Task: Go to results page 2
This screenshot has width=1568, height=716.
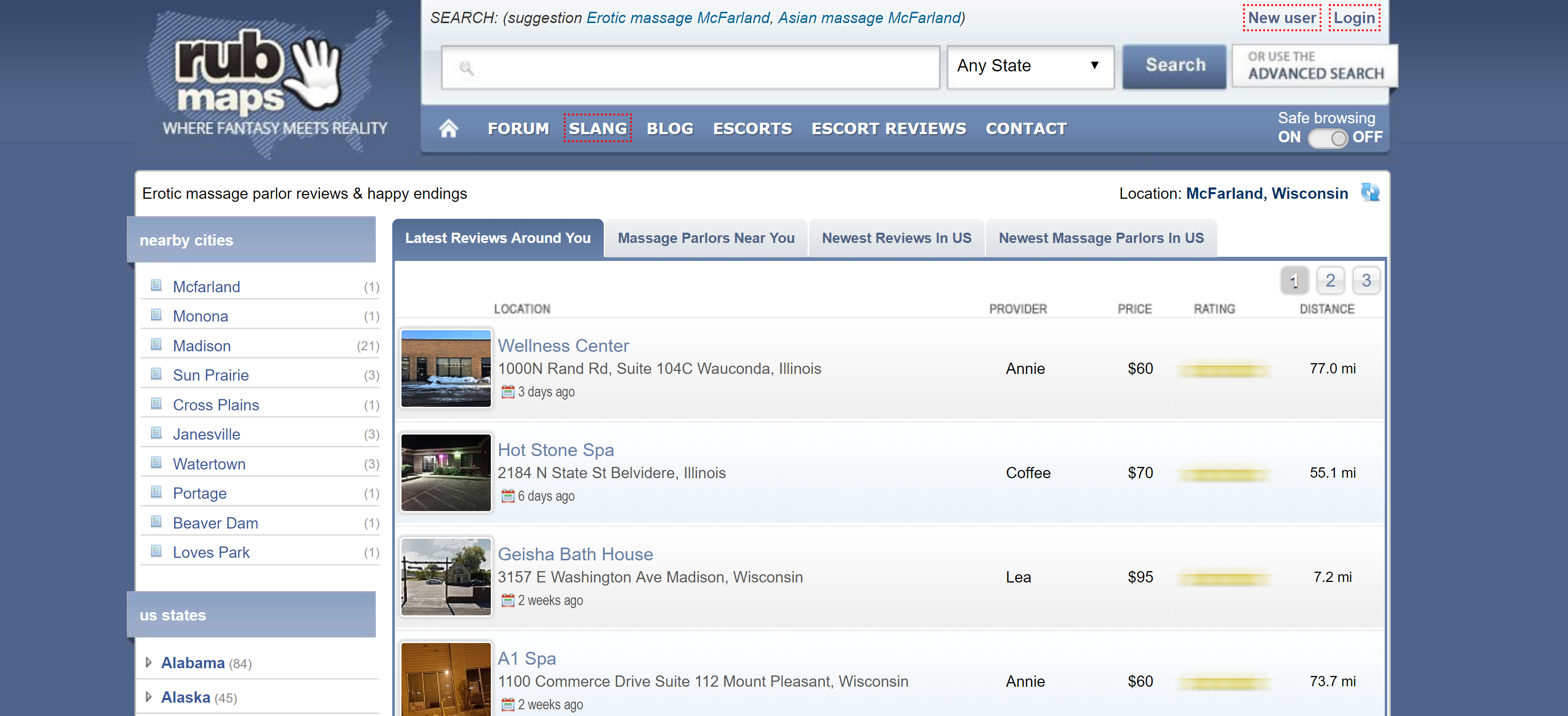Action: click(x=1330, y=280)
